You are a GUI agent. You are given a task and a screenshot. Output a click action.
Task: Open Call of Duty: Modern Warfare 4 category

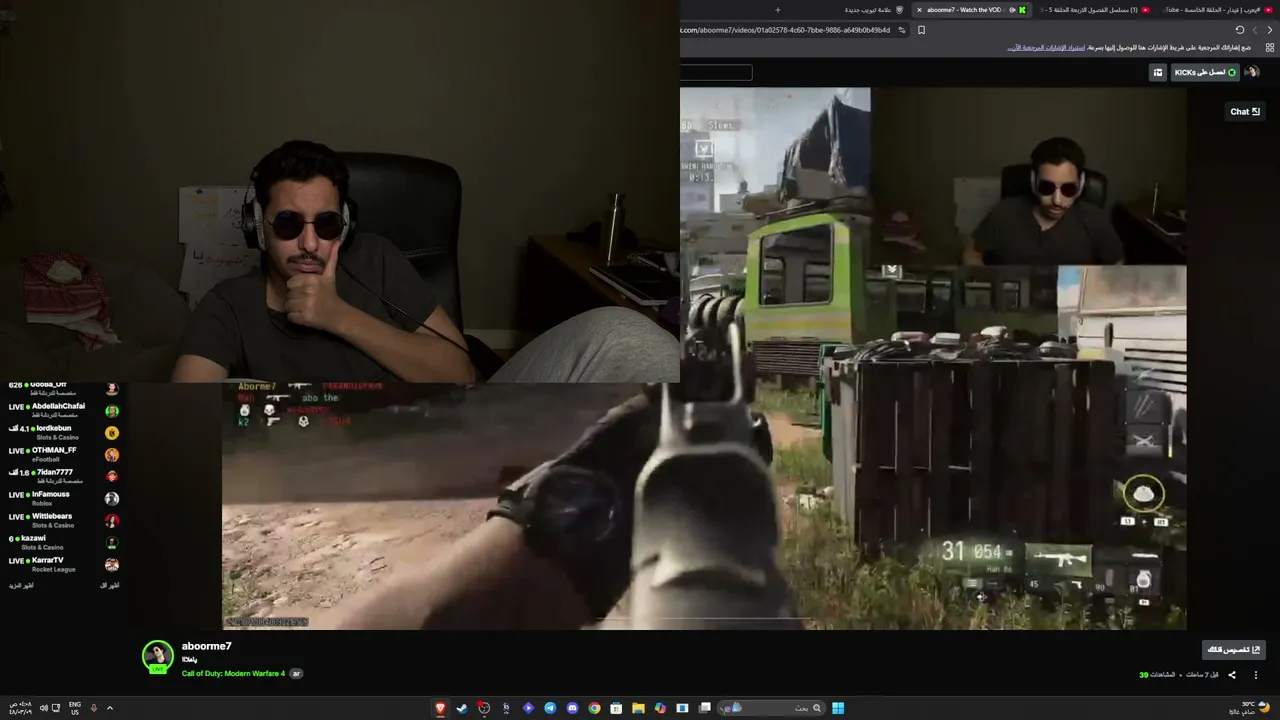pos(233,673)
